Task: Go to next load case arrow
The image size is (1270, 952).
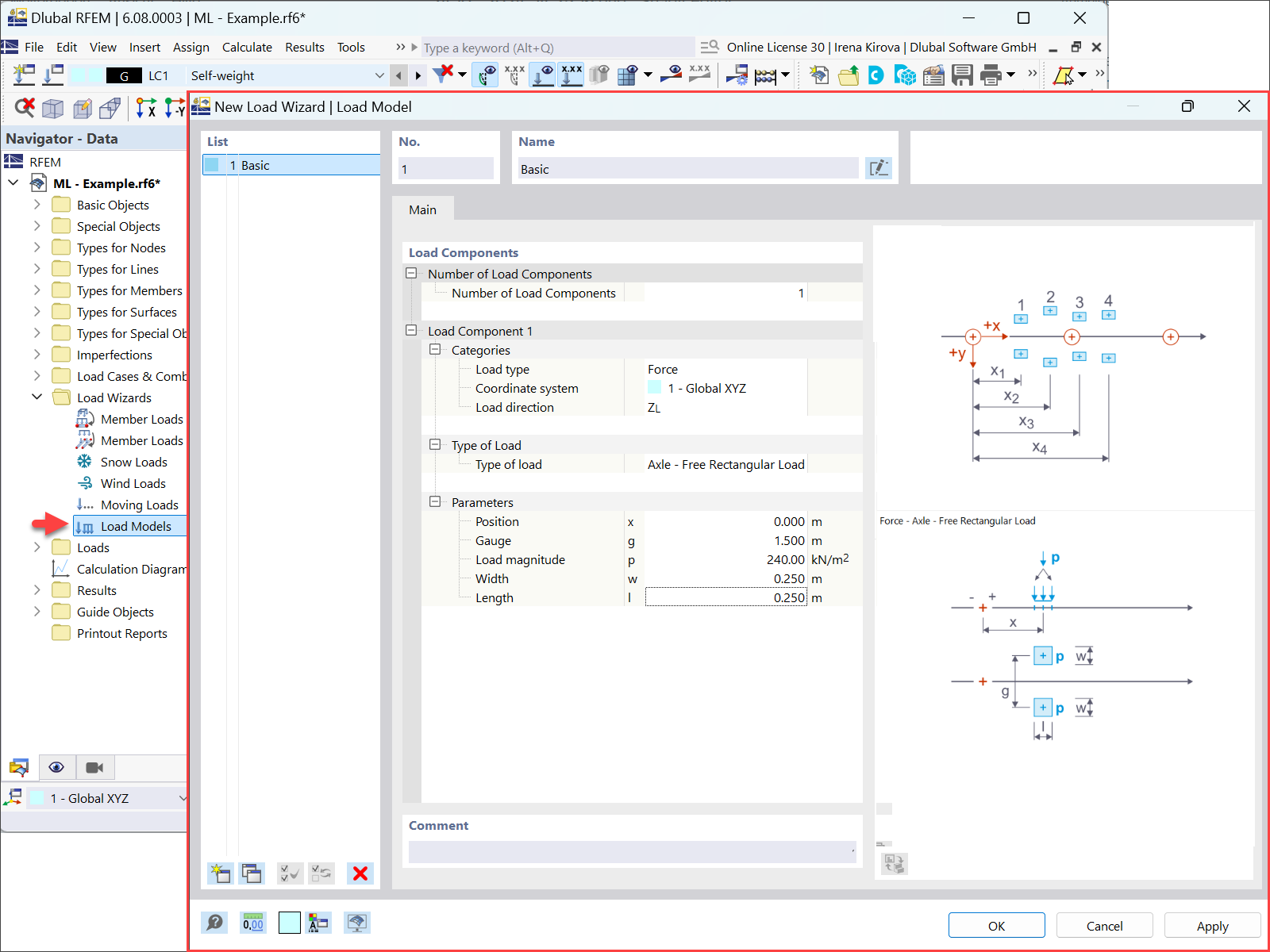Action: [x=418, y=75]
